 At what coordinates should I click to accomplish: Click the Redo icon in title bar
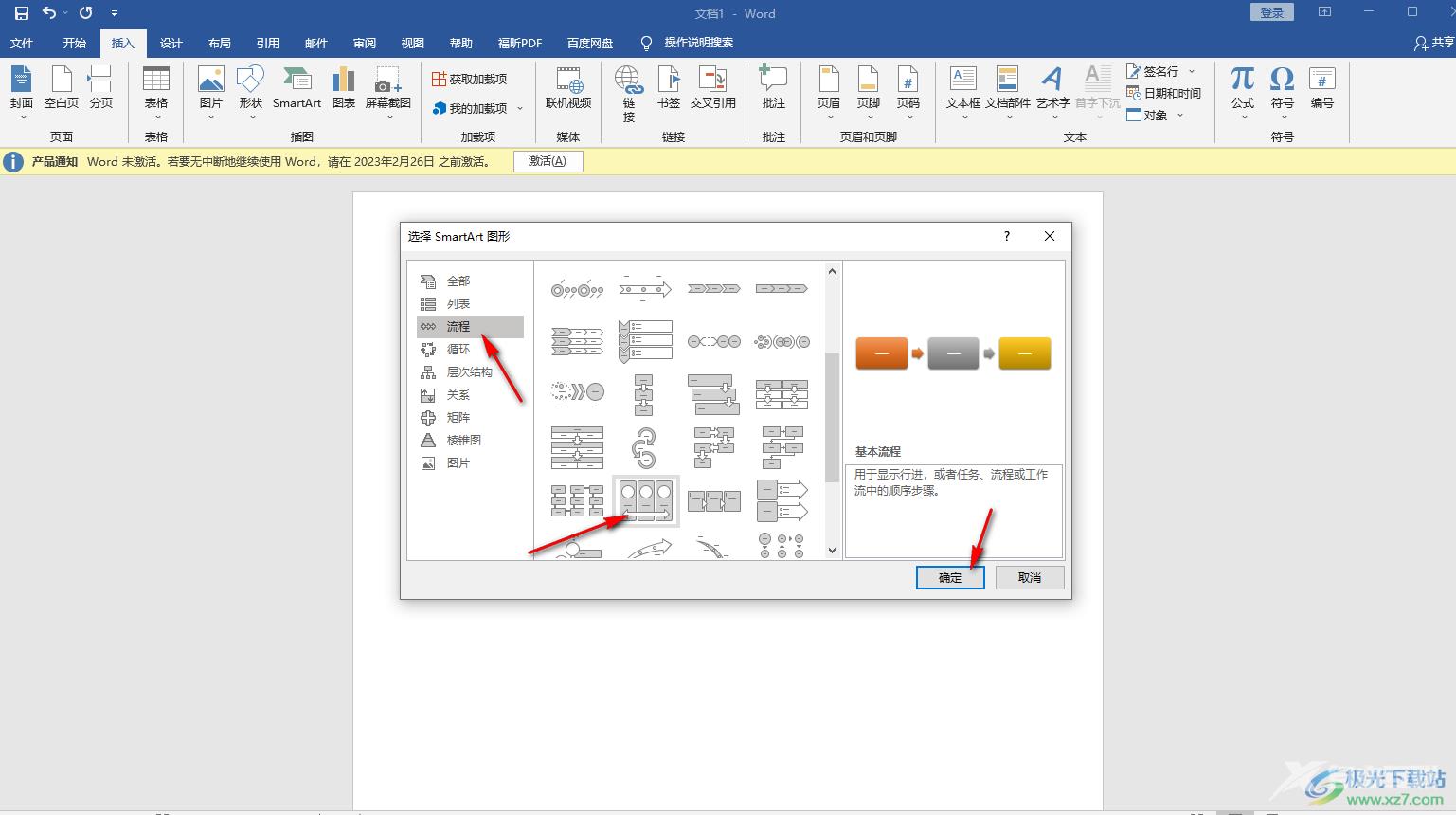coord(85,13)
